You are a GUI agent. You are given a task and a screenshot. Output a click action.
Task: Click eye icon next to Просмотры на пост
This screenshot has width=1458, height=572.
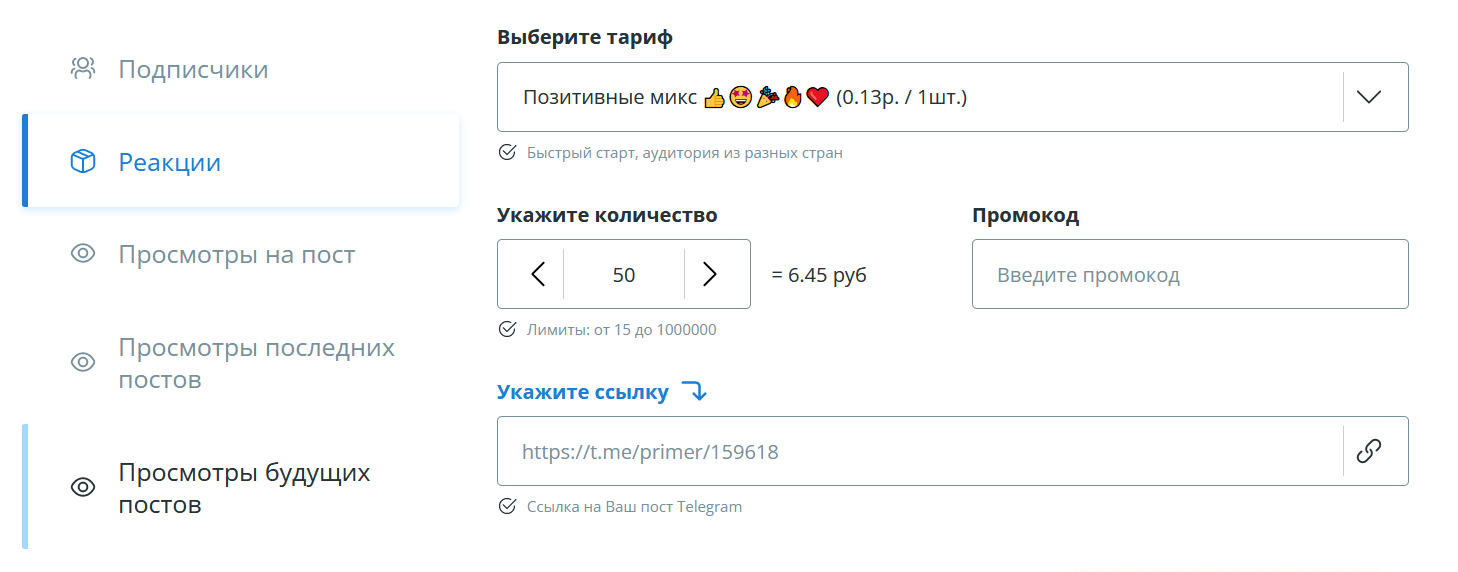tap(83, 254)
